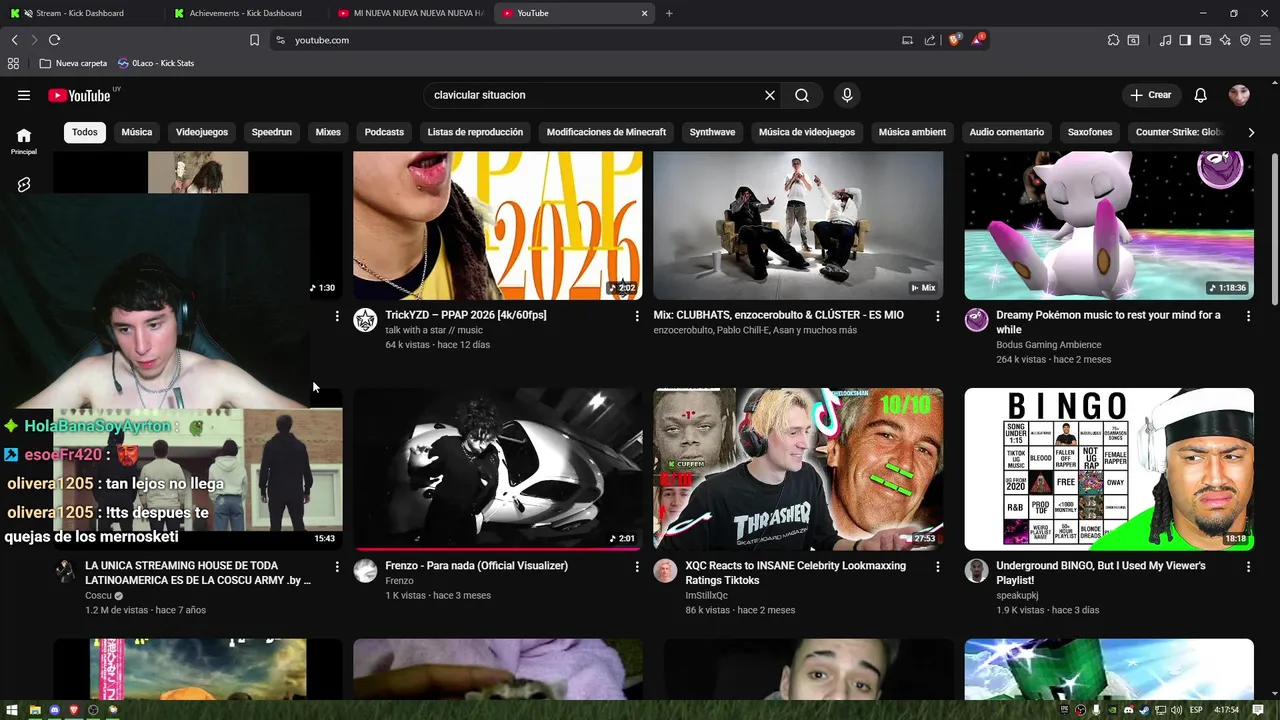Viewport: 1280px width, 720px height.
Task: Open Brave playlist music note icon
Action: 1165,40
